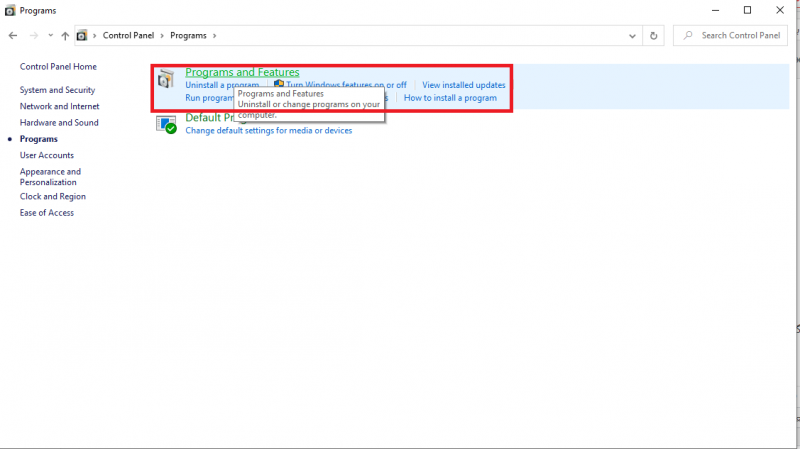Open the recent locations dropdown arrow
Viewport: 800px width, 449px height.
(x=50, y=35)
